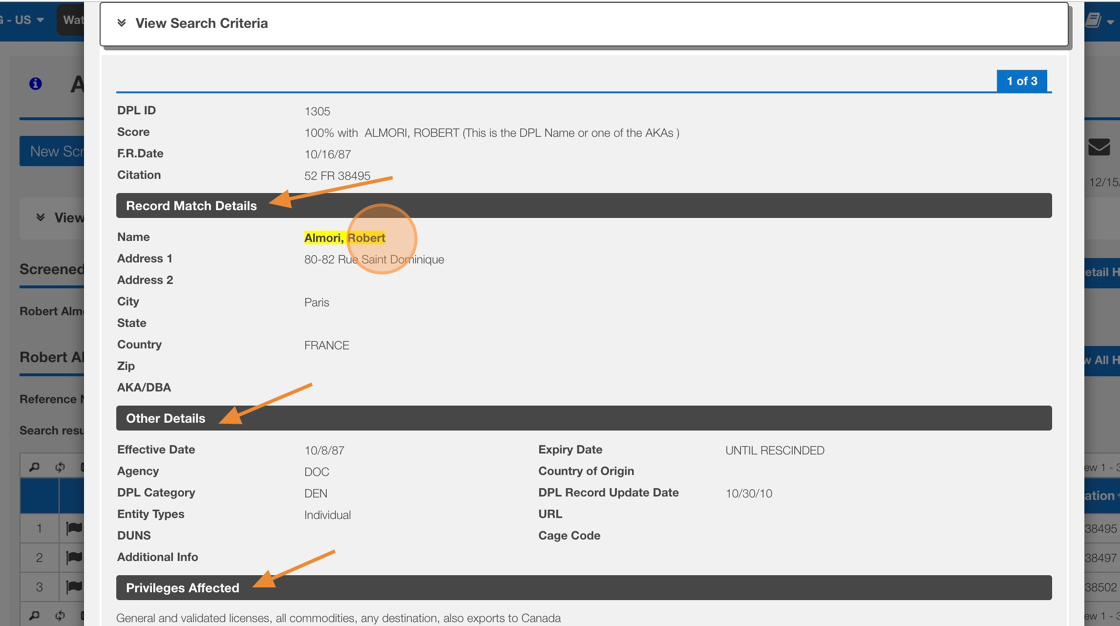Screen dimensions: 1120x626
Task: Click effective date value 10/8/87
Action: coord(324,451)
